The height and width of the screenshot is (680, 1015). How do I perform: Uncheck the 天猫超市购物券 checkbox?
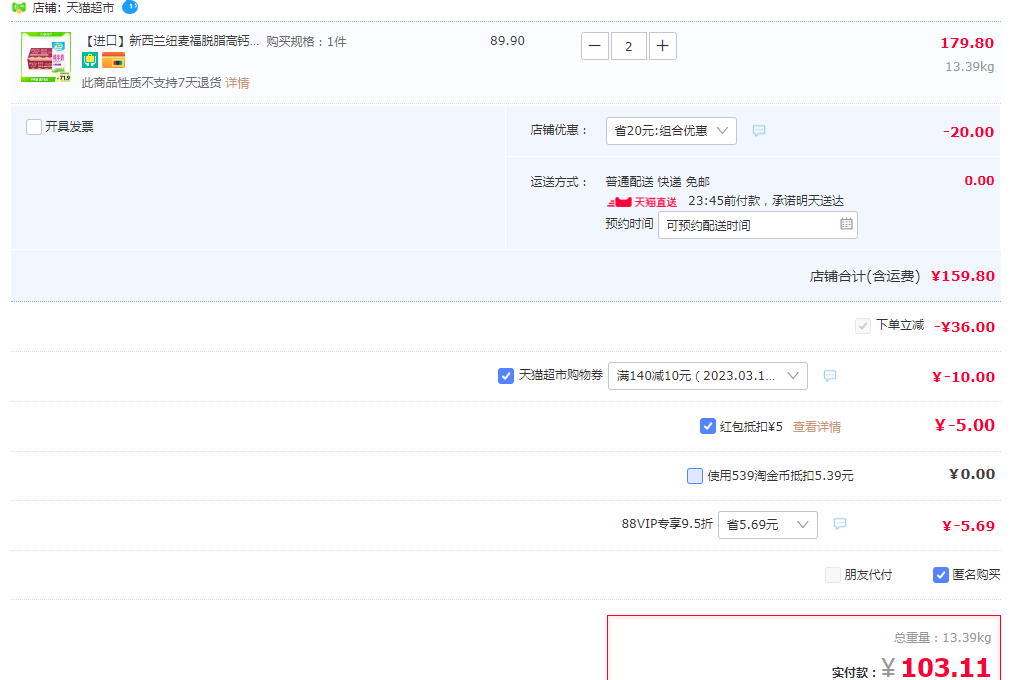pyautogui.click(x=506, y=376)
